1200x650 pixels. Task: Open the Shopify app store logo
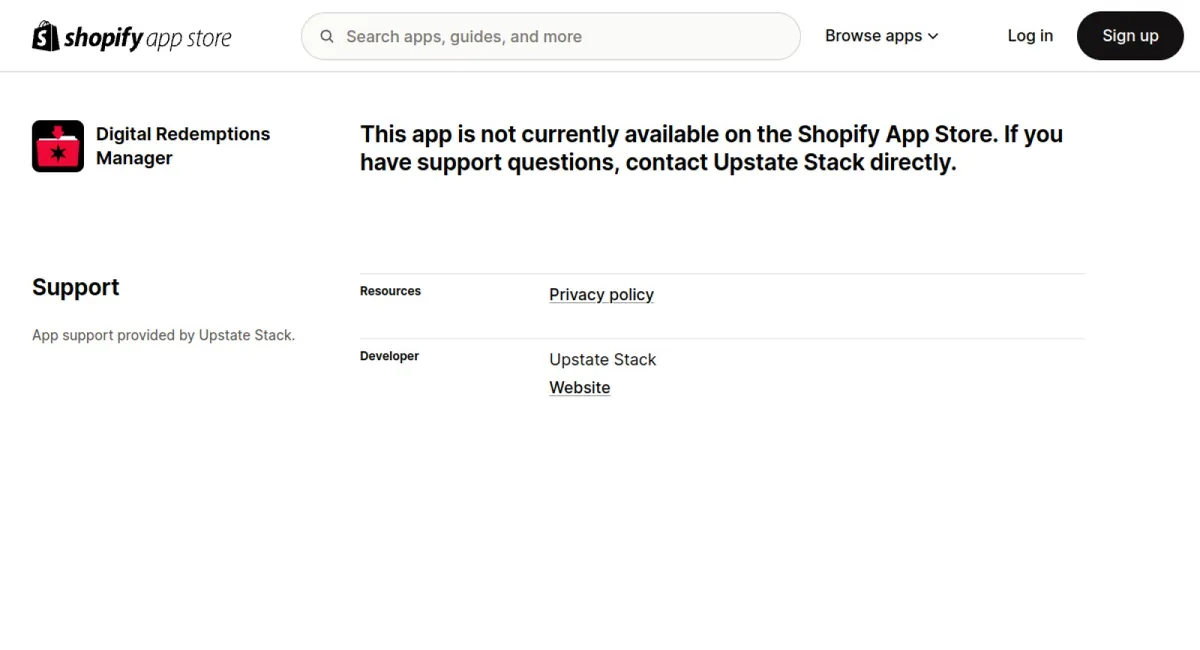click(132, 36)
